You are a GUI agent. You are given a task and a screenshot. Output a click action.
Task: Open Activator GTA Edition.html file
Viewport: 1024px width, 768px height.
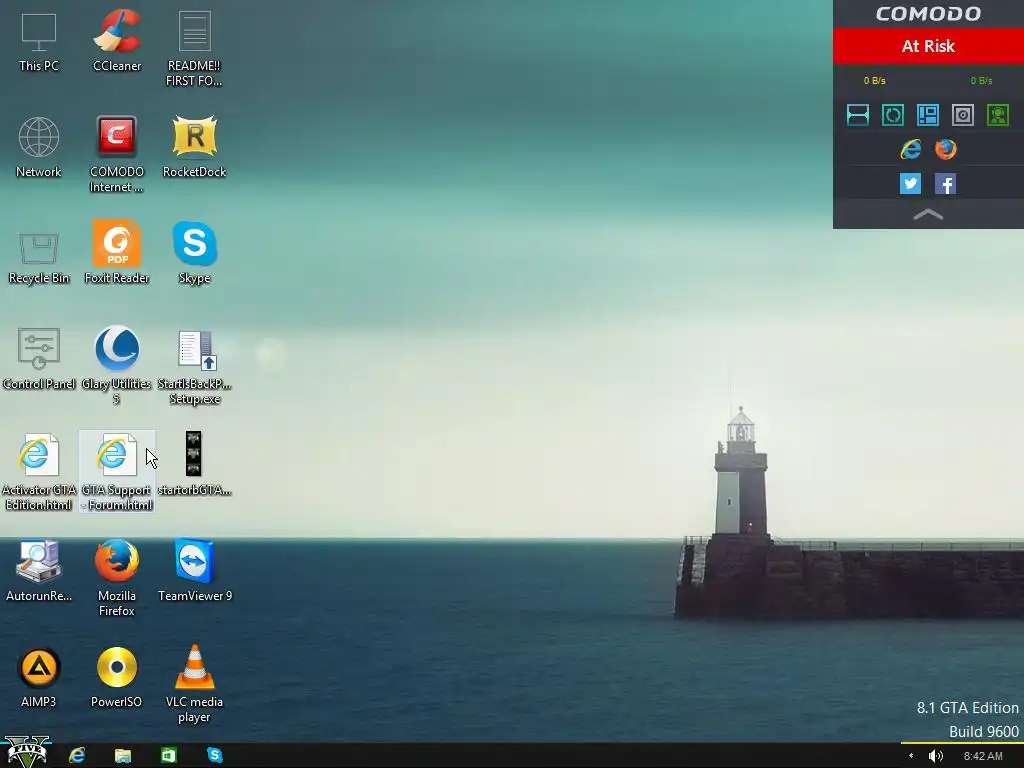point(39,472)
